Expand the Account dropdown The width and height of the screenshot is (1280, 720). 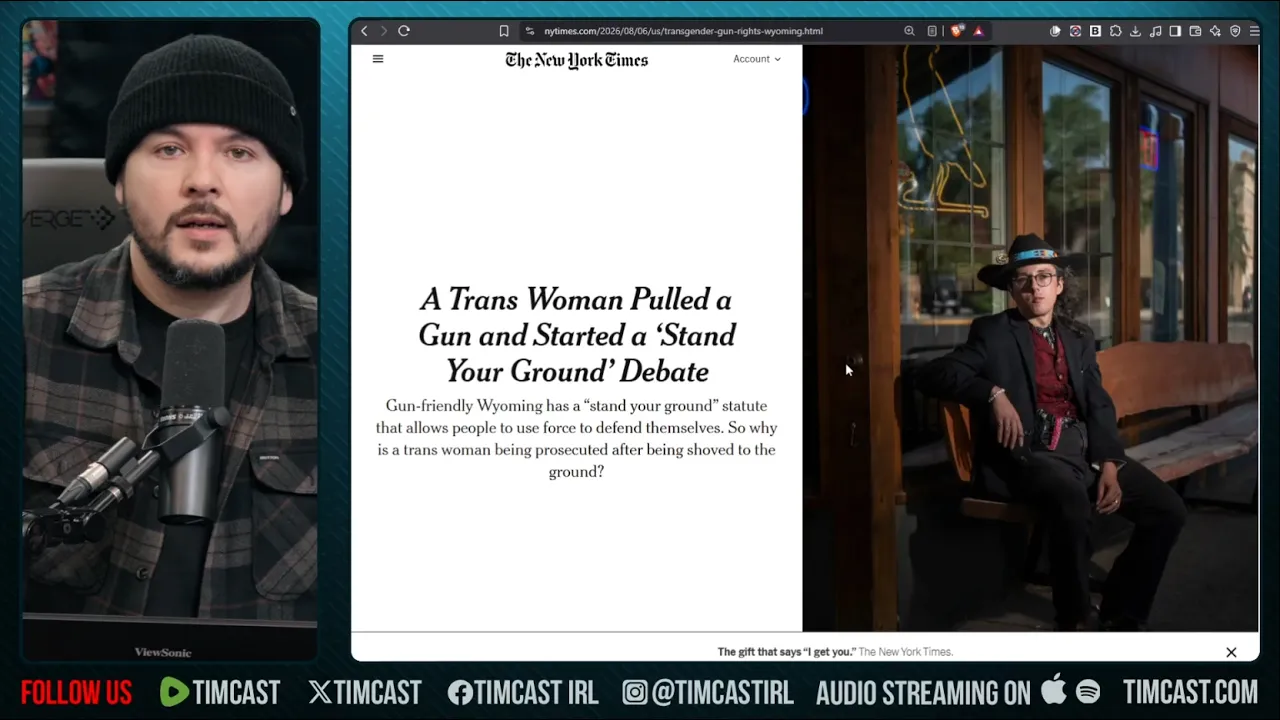pyautogui.click(x=757, y=59)
